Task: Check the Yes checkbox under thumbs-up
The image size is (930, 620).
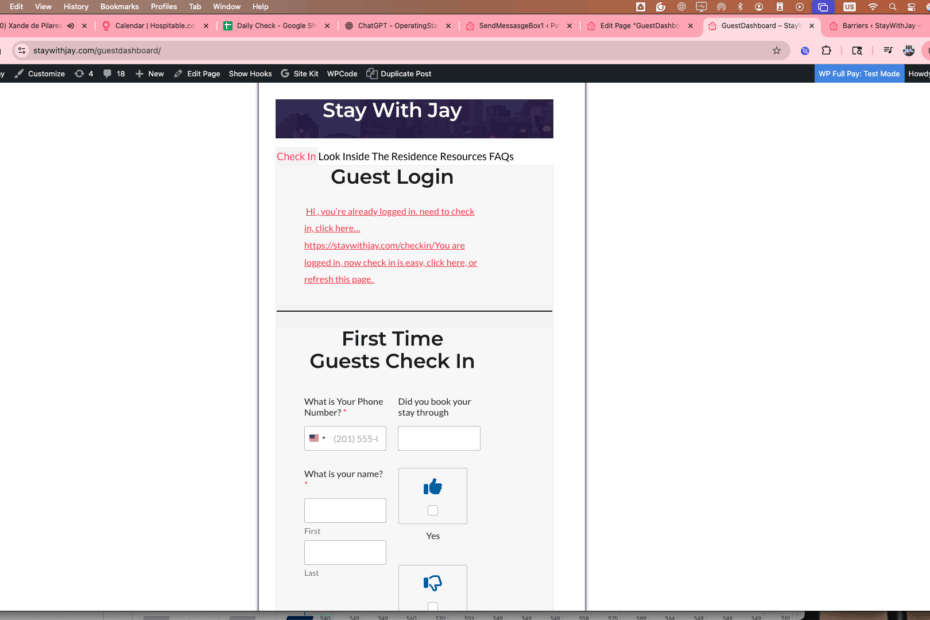Action: 432,510
